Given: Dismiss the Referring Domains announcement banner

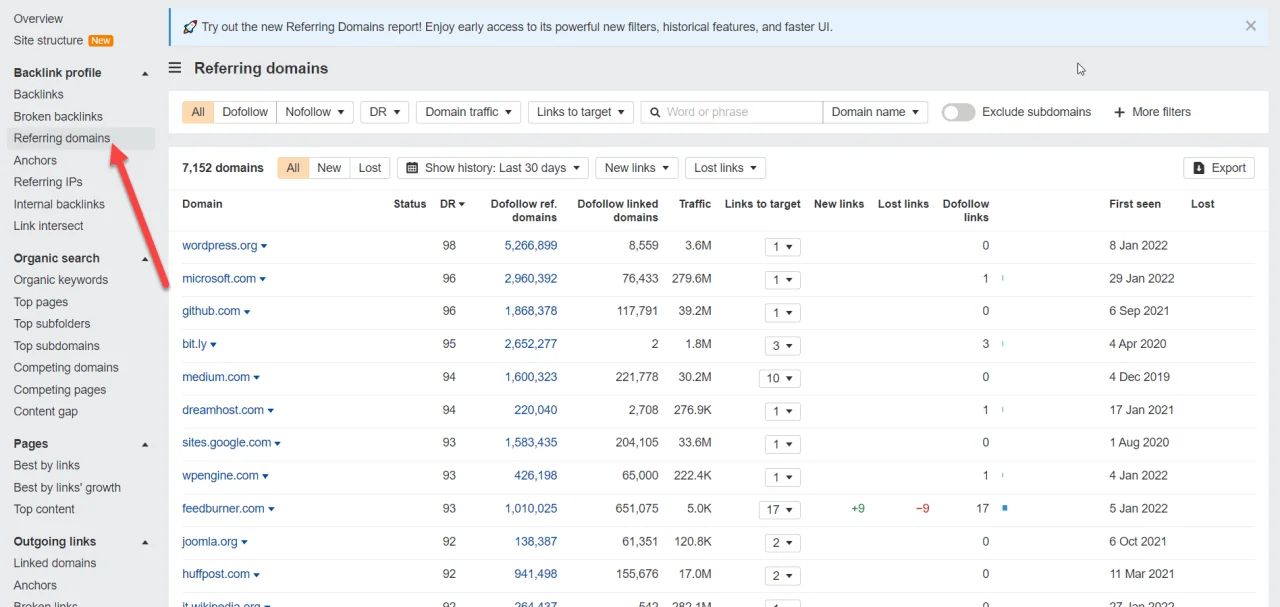Looking at the screenshot, I should point(1250,25).
